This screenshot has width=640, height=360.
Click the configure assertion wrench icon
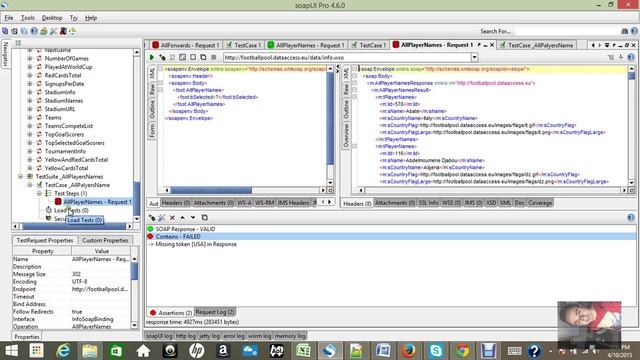pyautogui.click(x=162, y=218)
